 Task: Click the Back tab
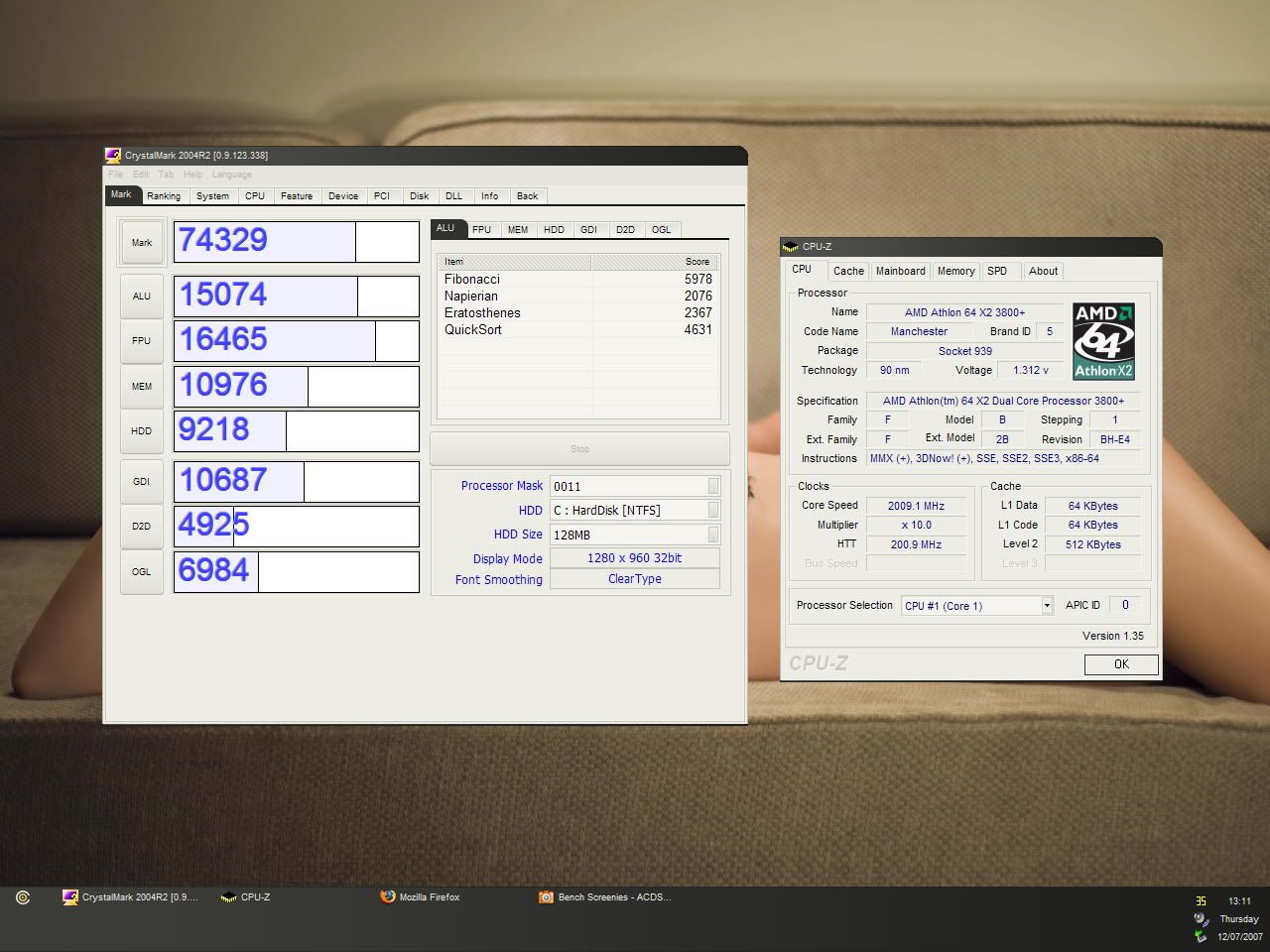point(528,196)
